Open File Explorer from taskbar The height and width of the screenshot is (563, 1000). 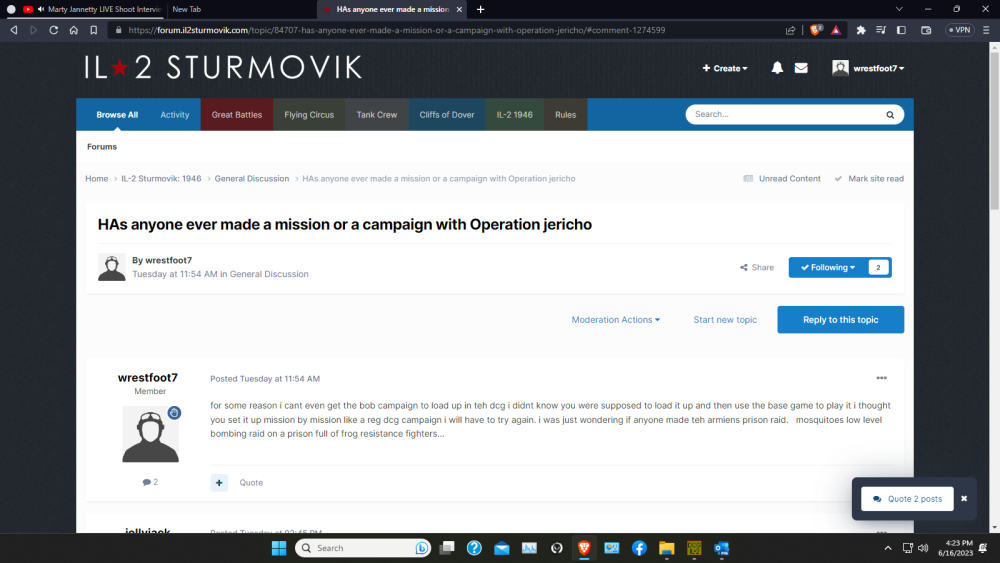pos(666,548)
